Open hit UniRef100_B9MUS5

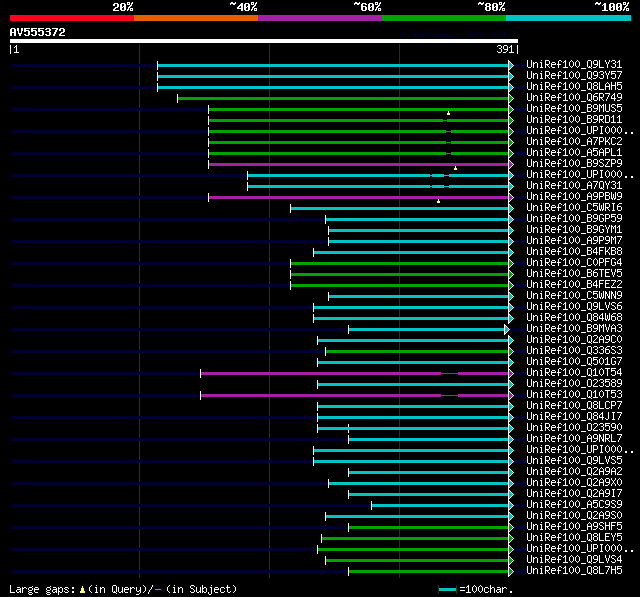574,109
